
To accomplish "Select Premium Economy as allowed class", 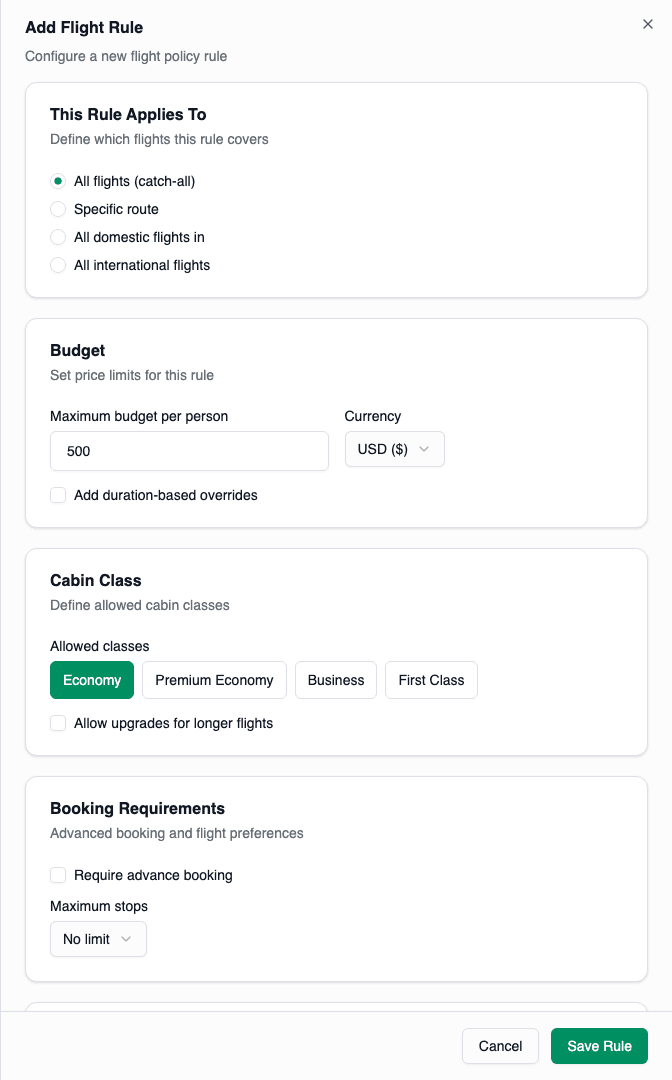I will 214,680.
